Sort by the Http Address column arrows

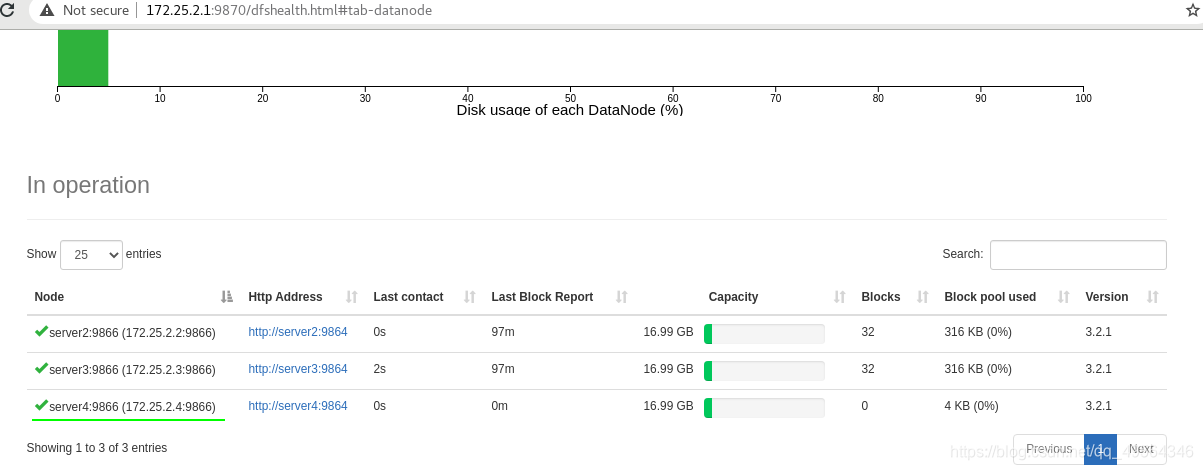pyautogui.click(x=352, y=297)
